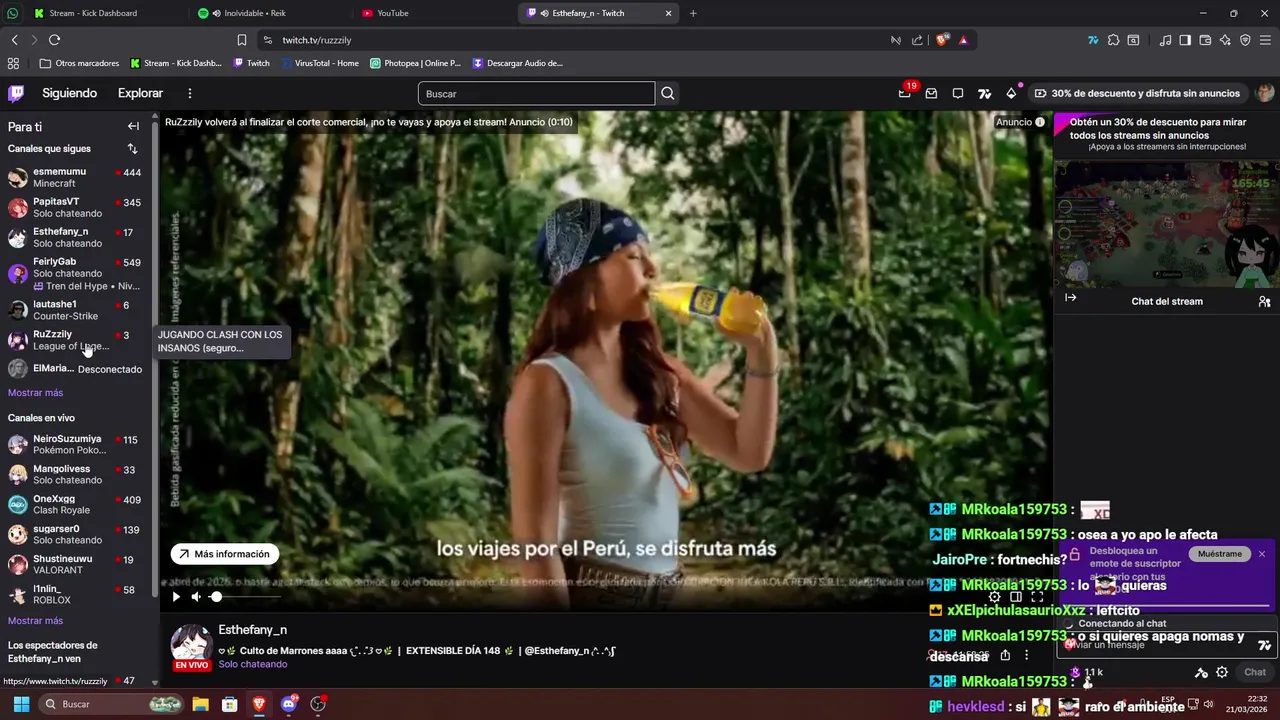Click the Muéstrame button
Viewport: 1280px width, 720px height.
[1220, 554]
